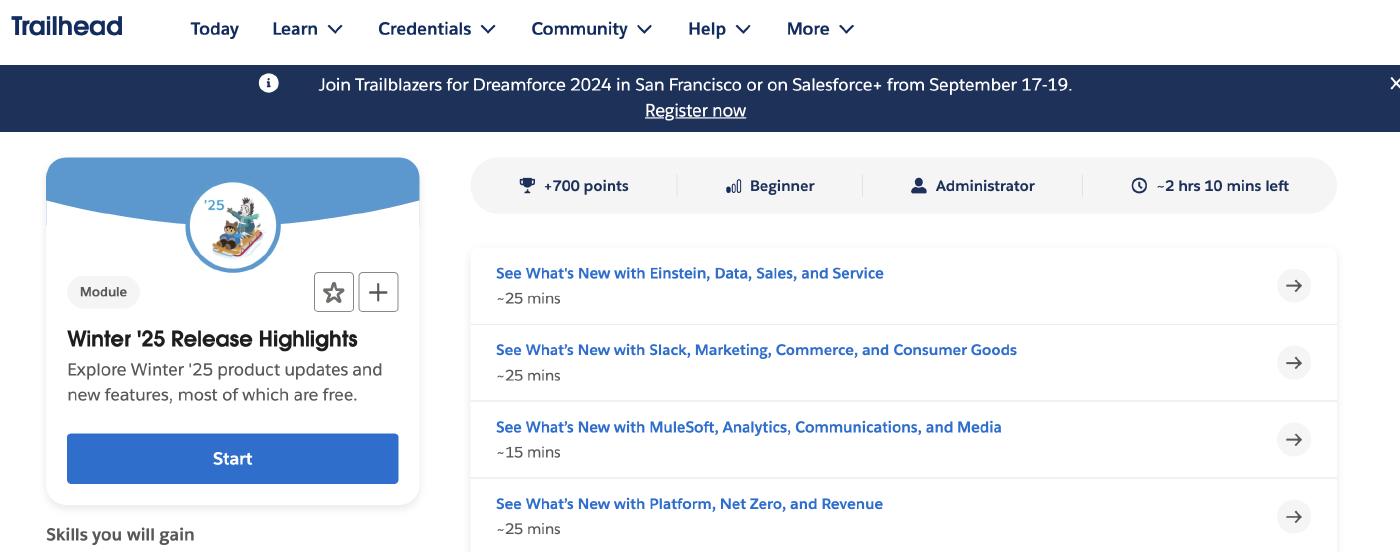Expand the Credentials dropdown menu
The image size is (1400, 552).
[436, 29]
